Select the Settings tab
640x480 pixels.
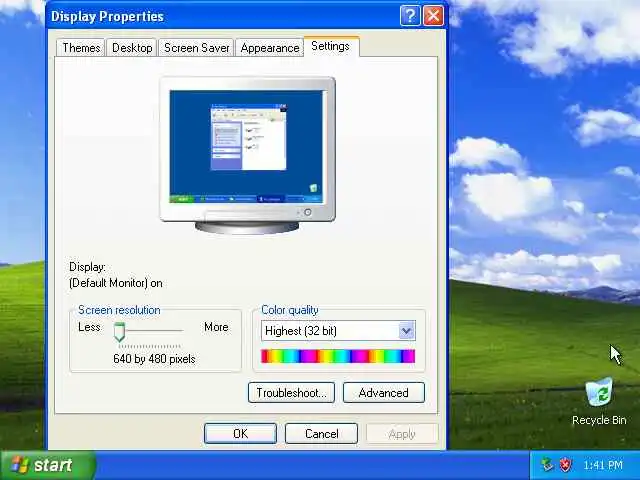pyautogui.click(x=331, y=46)
